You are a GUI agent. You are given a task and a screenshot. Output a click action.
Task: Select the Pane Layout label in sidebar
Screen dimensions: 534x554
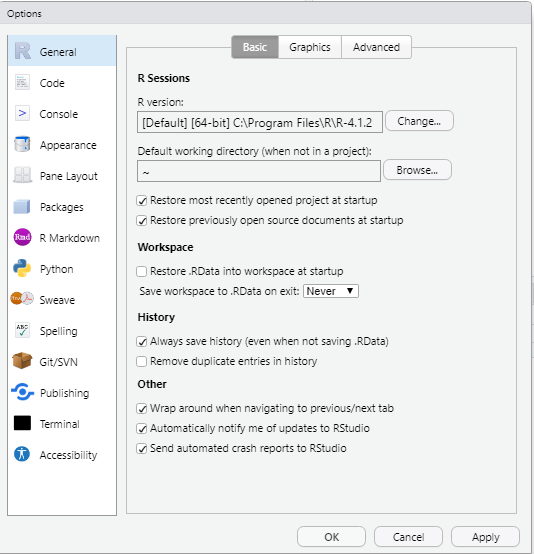69,176
